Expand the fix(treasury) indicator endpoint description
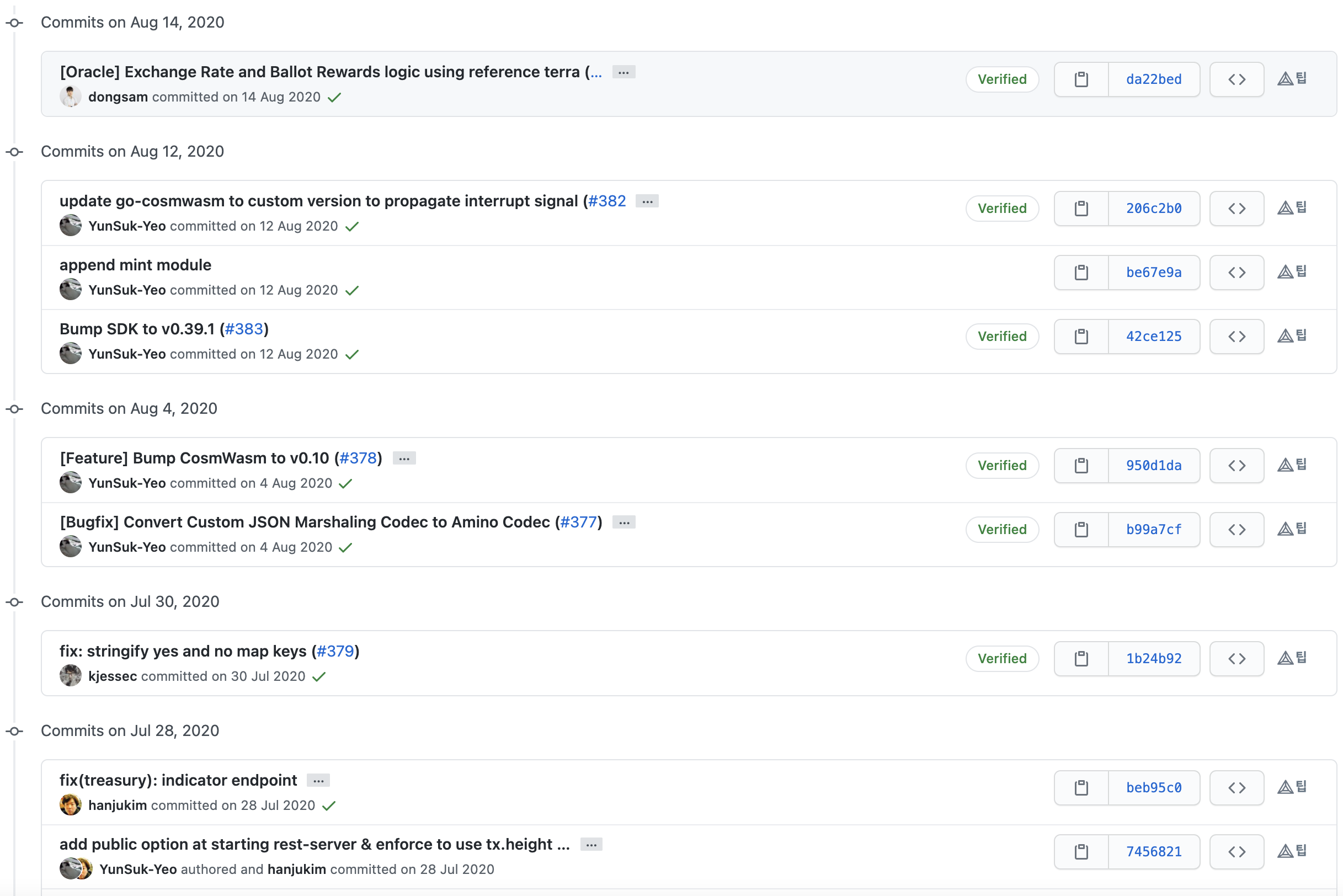Viewport: 1343px width, 896px height. (318, 781)
